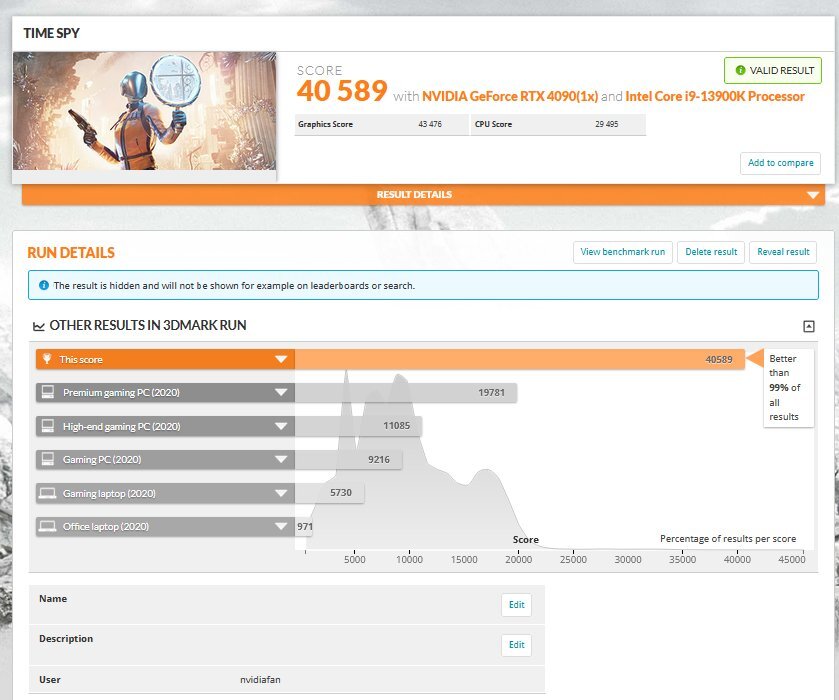
Task: Click the CPU Score value 29 495
Action: (x=606, y=124)
